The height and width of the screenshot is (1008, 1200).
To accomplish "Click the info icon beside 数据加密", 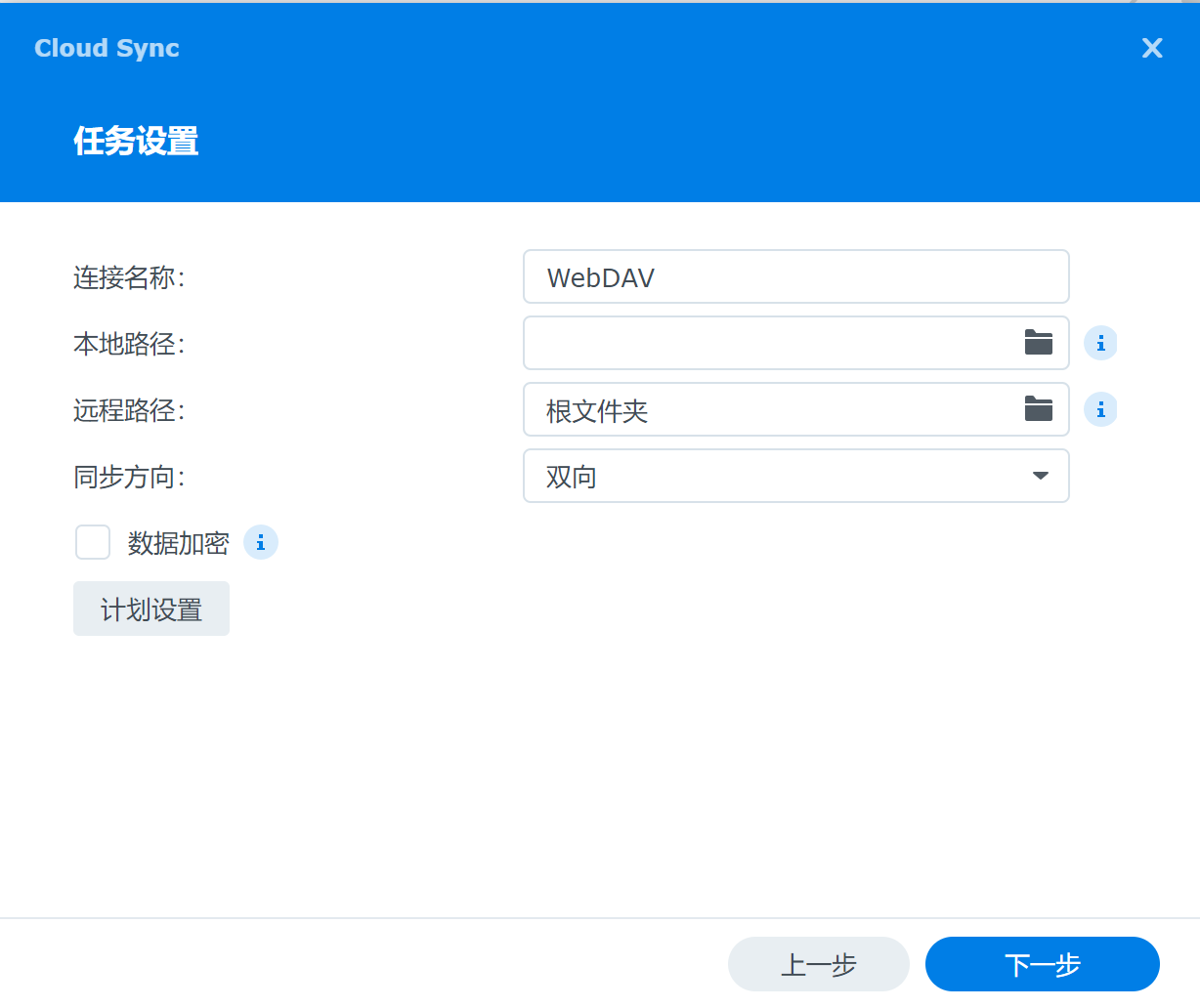I will tap(260, 542).
